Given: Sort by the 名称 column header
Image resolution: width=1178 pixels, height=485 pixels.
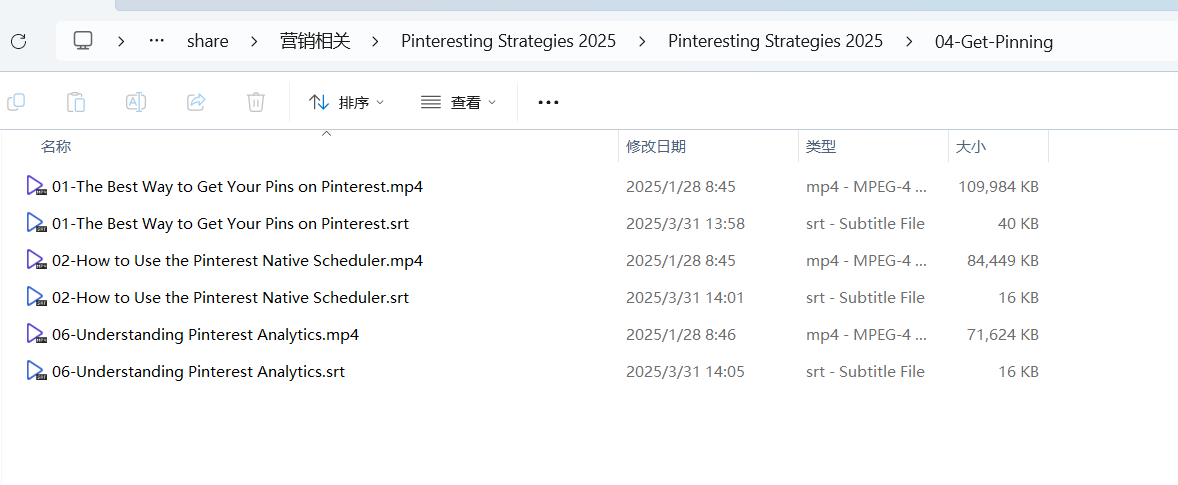Looking at the screenshot, I should [56, 146].
